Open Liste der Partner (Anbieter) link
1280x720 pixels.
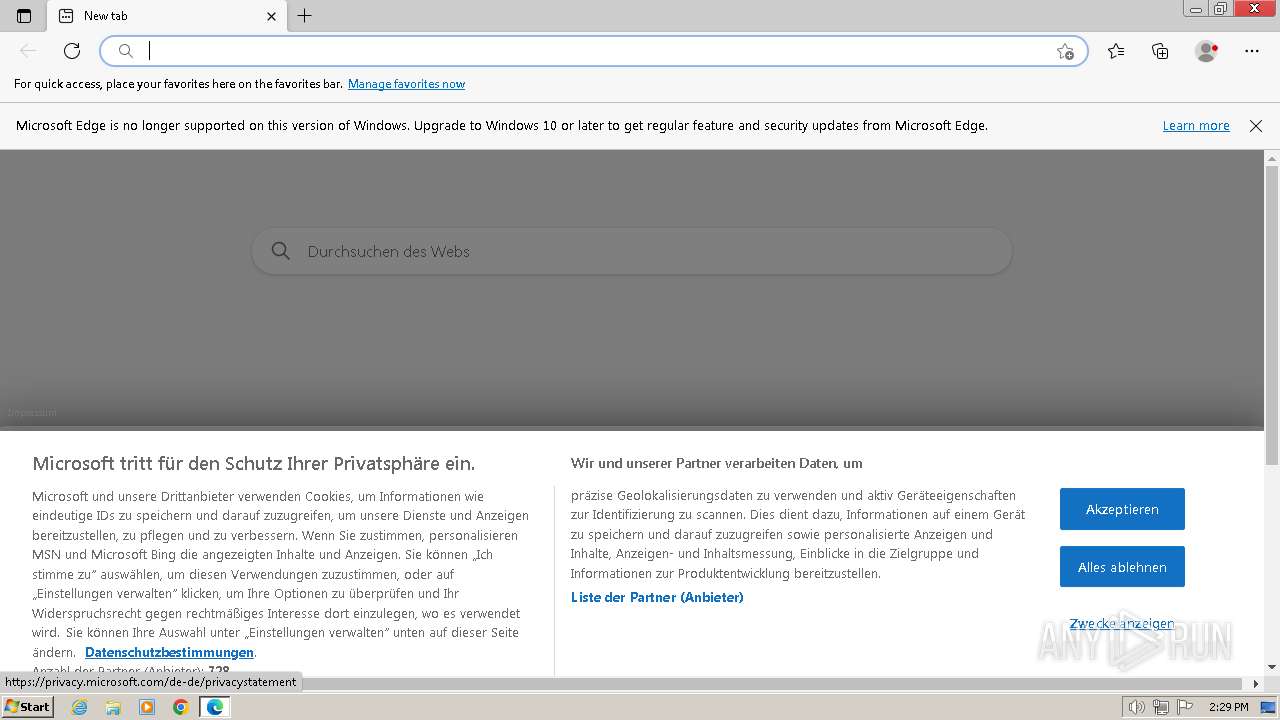[657, 597]
